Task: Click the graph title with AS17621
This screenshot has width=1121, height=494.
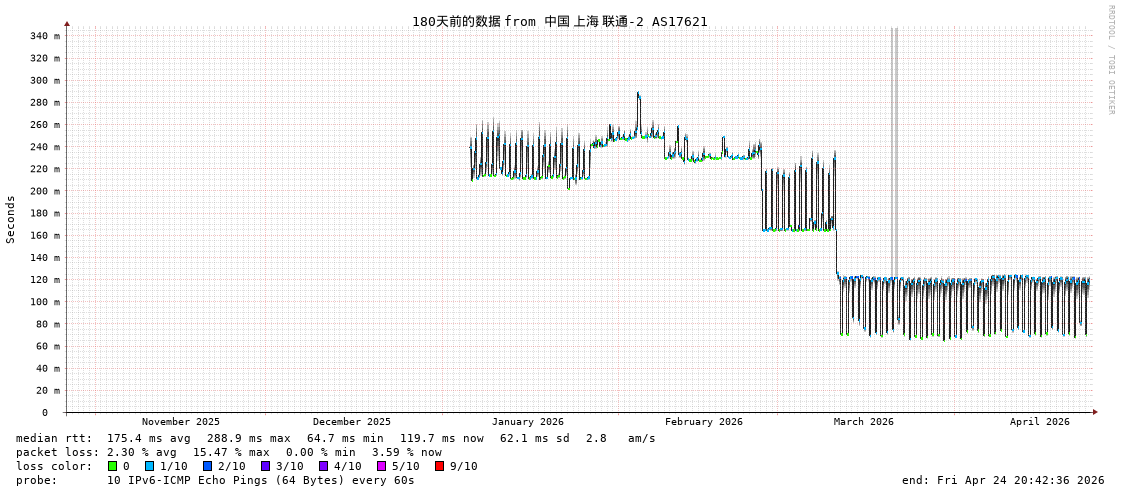Action: (x=559, y=21)
